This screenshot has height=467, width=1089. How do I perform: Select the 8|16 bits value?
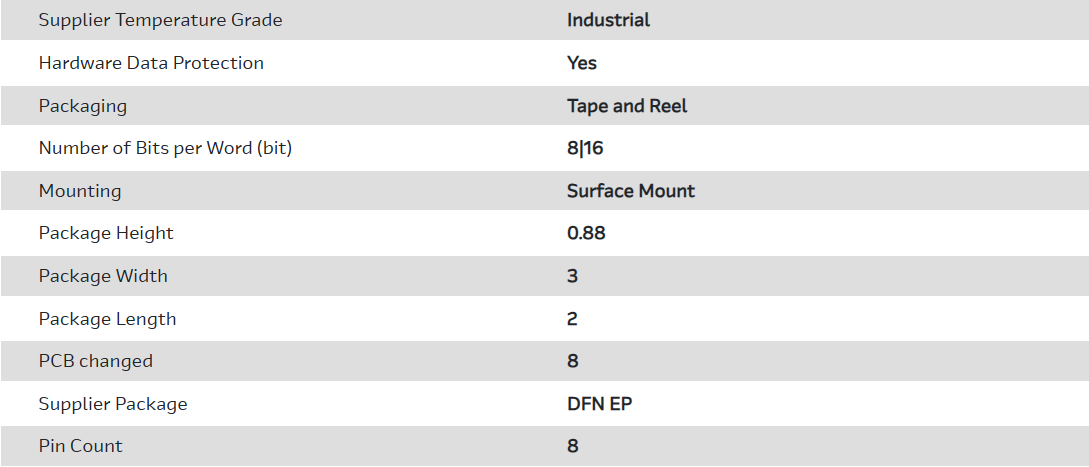585,148
